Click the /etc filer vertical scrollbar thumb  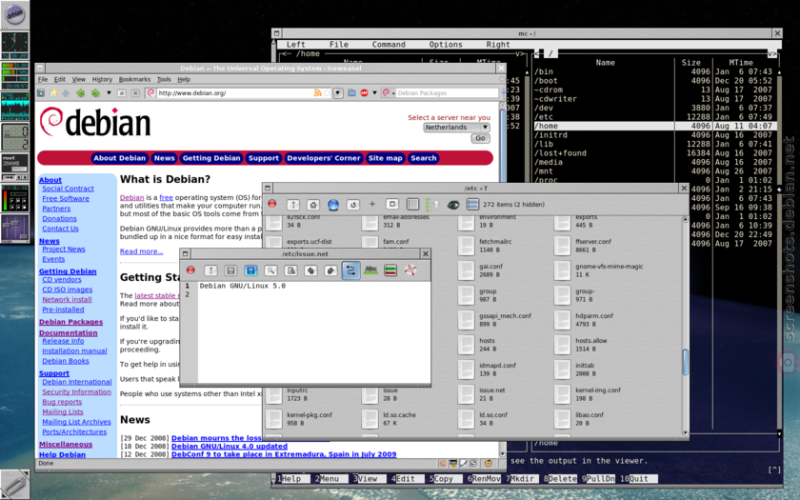(685, 362)
